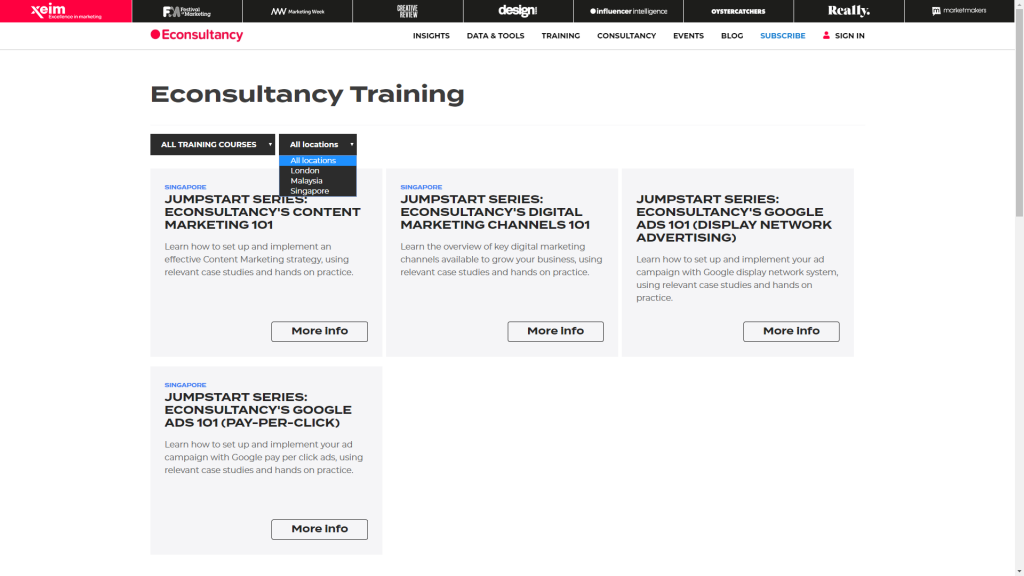Open More Info for Content Marketing 101
This screenshot has height=576, width=1024.
tap(319, 331)
